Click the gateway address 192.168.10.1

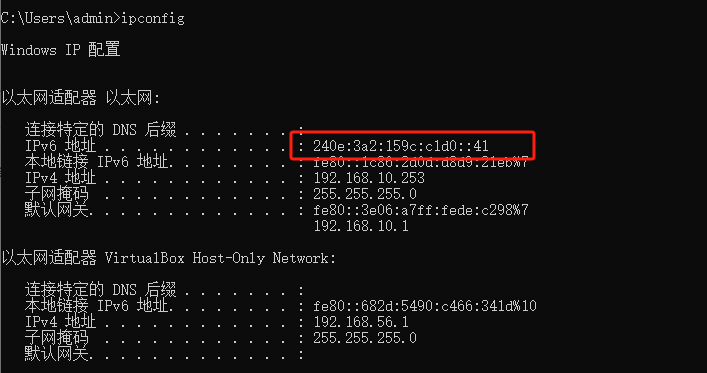pos(361,226)
